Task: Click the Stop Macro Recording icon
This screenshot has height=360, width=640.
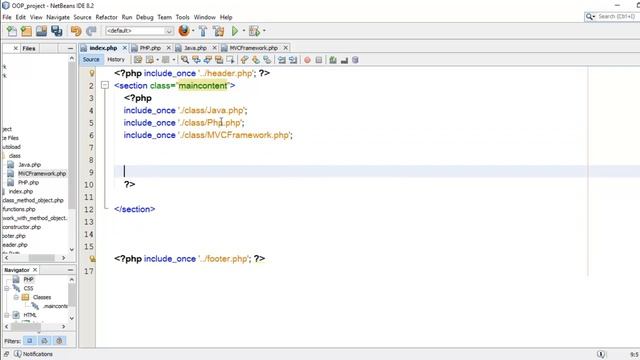Action: (x=319, y=60)
